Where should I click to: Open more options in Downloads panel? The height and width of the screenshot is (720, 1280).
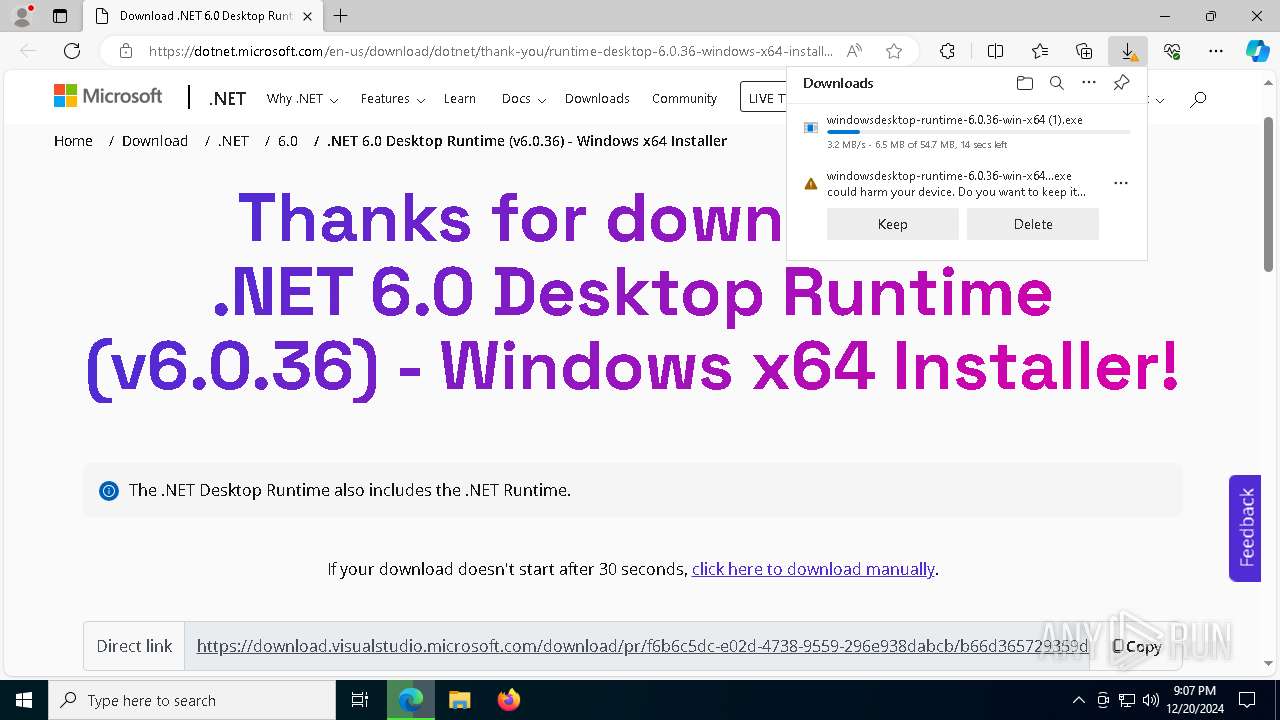tap(1089, 83)
